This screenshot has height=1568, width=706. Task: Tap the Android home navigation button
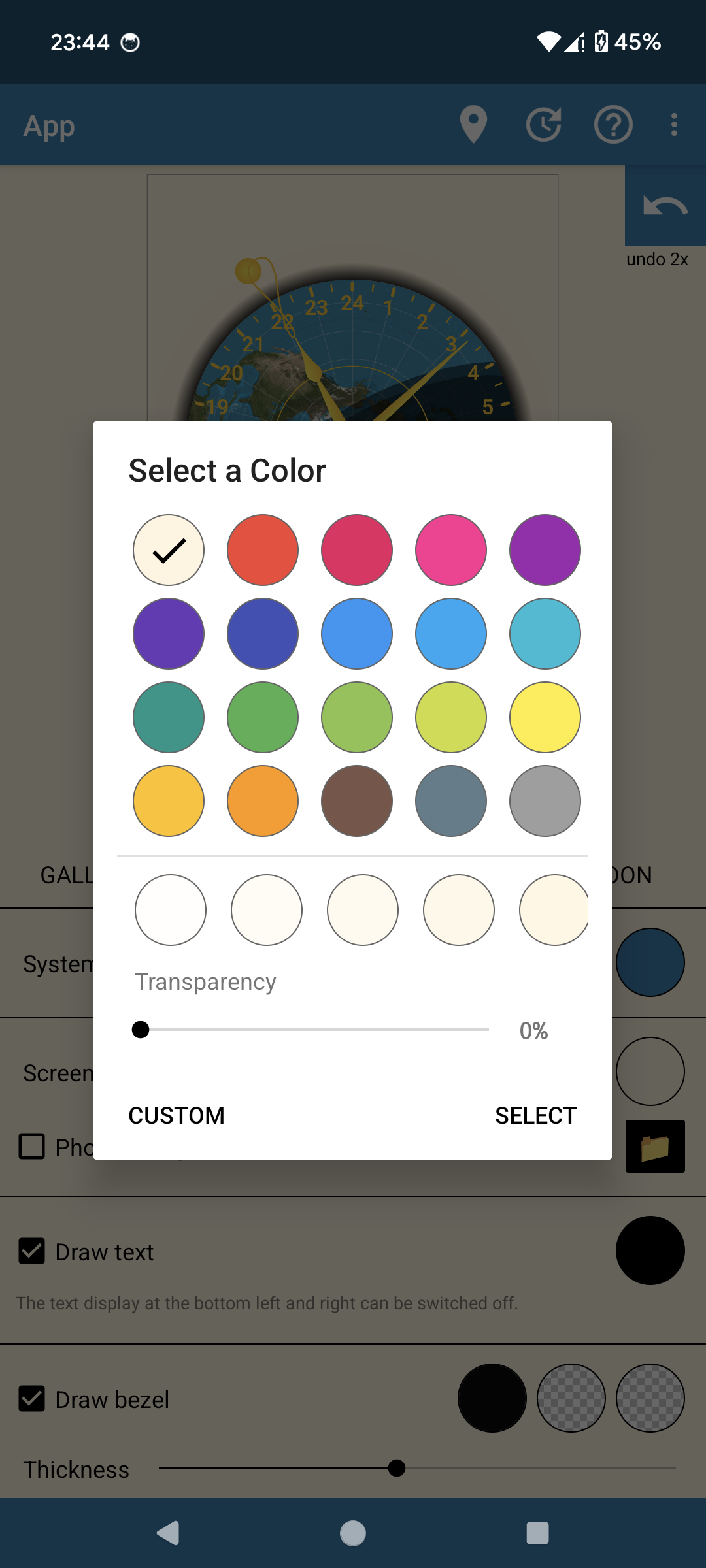[x=353, y=1533]
